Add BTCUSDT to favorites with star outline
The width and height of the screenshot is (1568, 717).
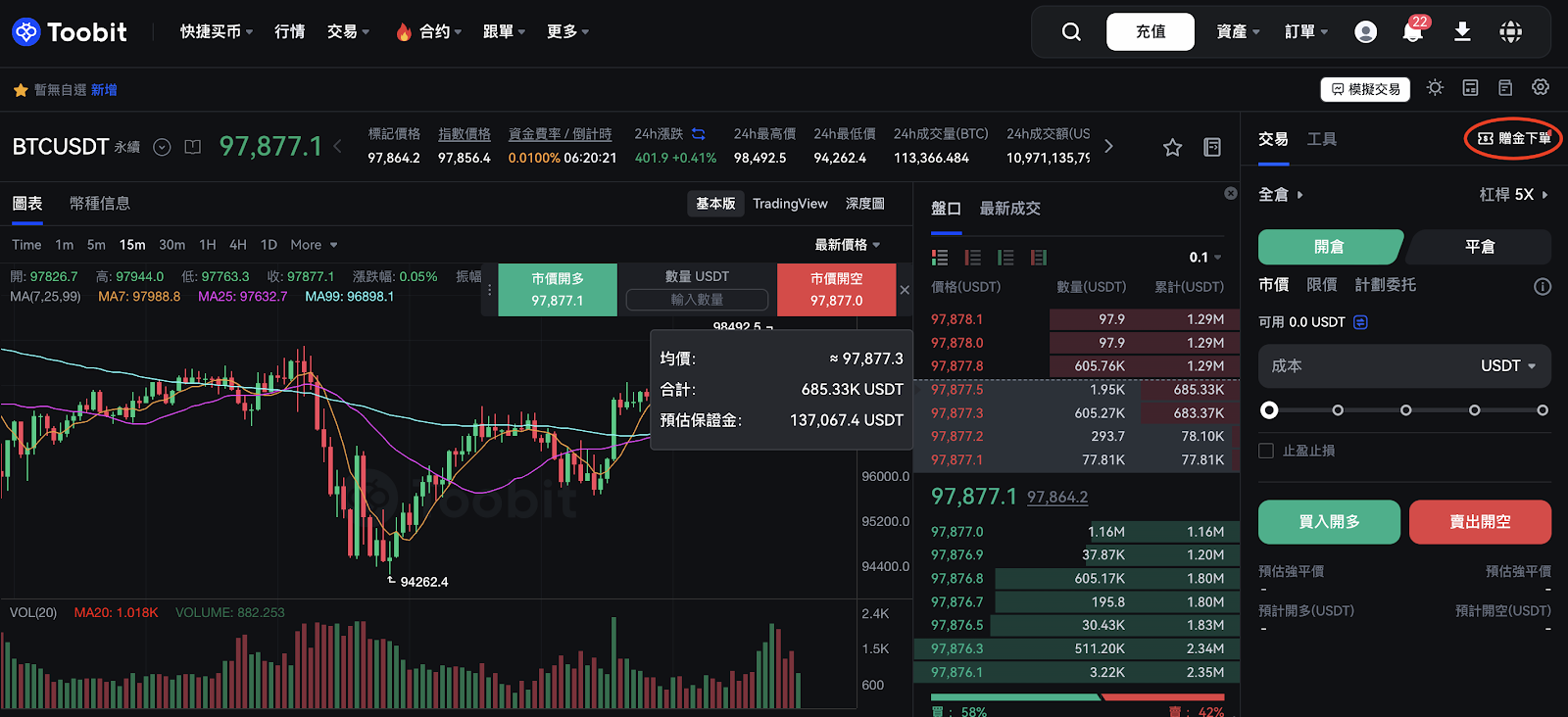(1172, 147)
